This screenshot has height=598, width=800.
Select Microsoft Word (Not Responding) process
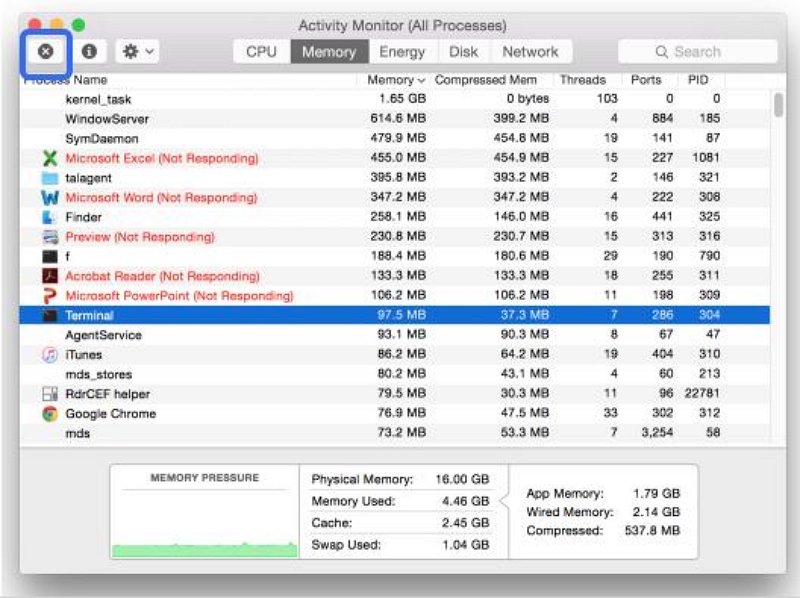coord(161,197)
